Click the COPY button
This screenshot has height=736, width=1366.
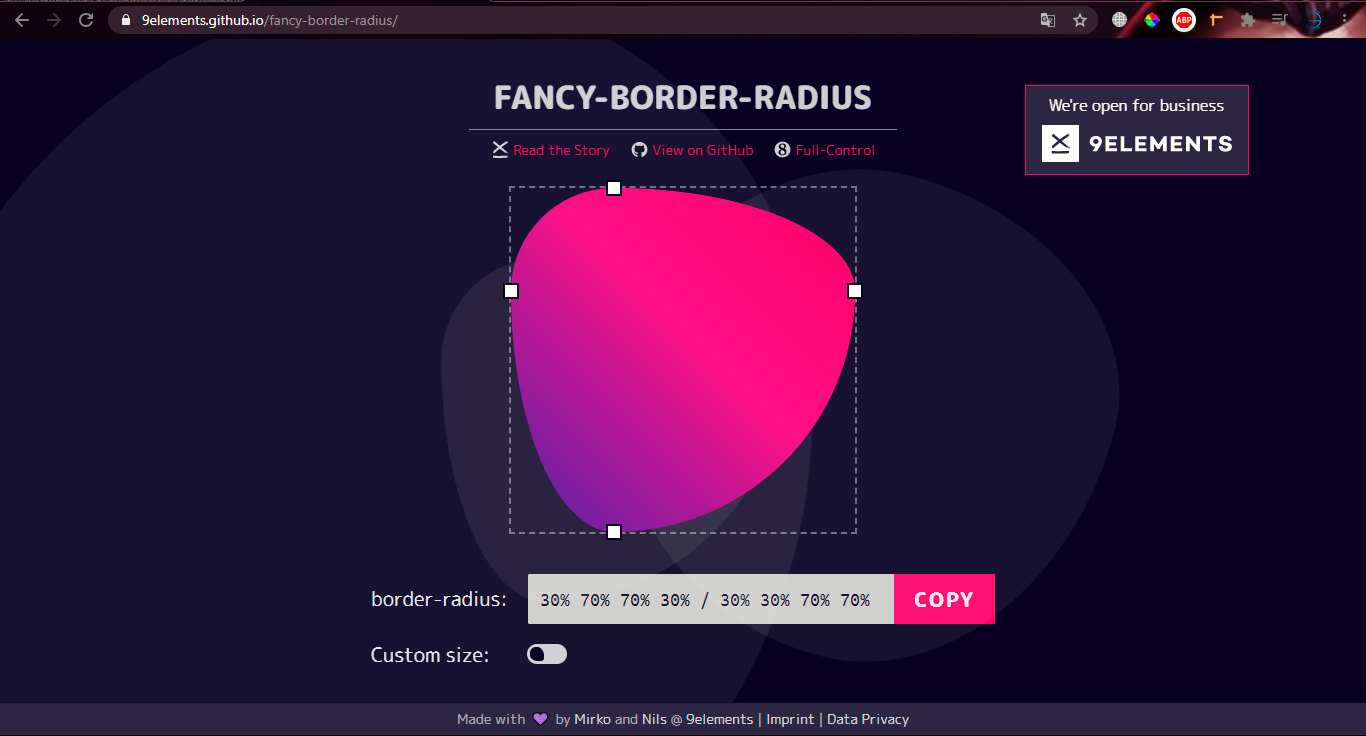943,598
